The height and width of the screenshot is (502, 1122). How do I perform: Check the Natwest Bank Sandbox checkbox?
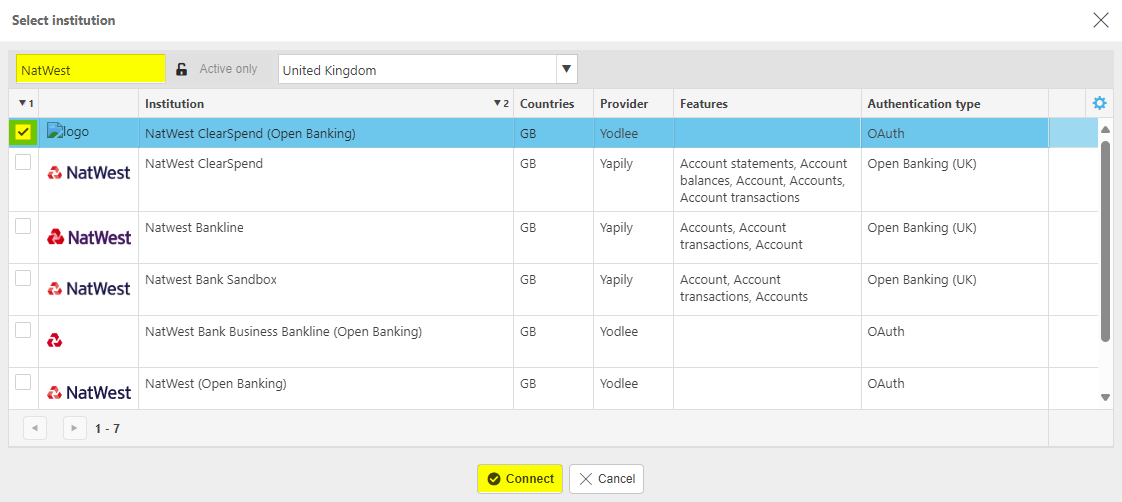click(x=23, y=278)
